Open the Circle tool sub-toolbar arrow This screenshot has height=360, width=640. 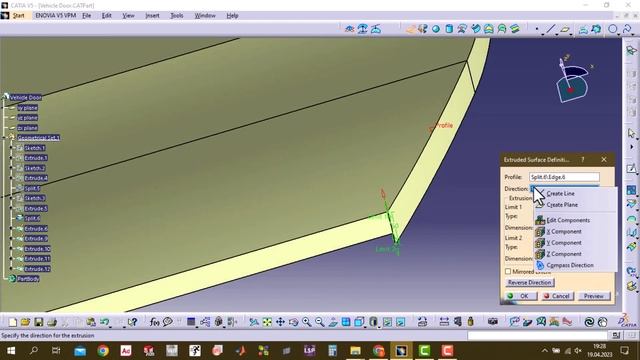pyautogui.click(x=618, y=34)
